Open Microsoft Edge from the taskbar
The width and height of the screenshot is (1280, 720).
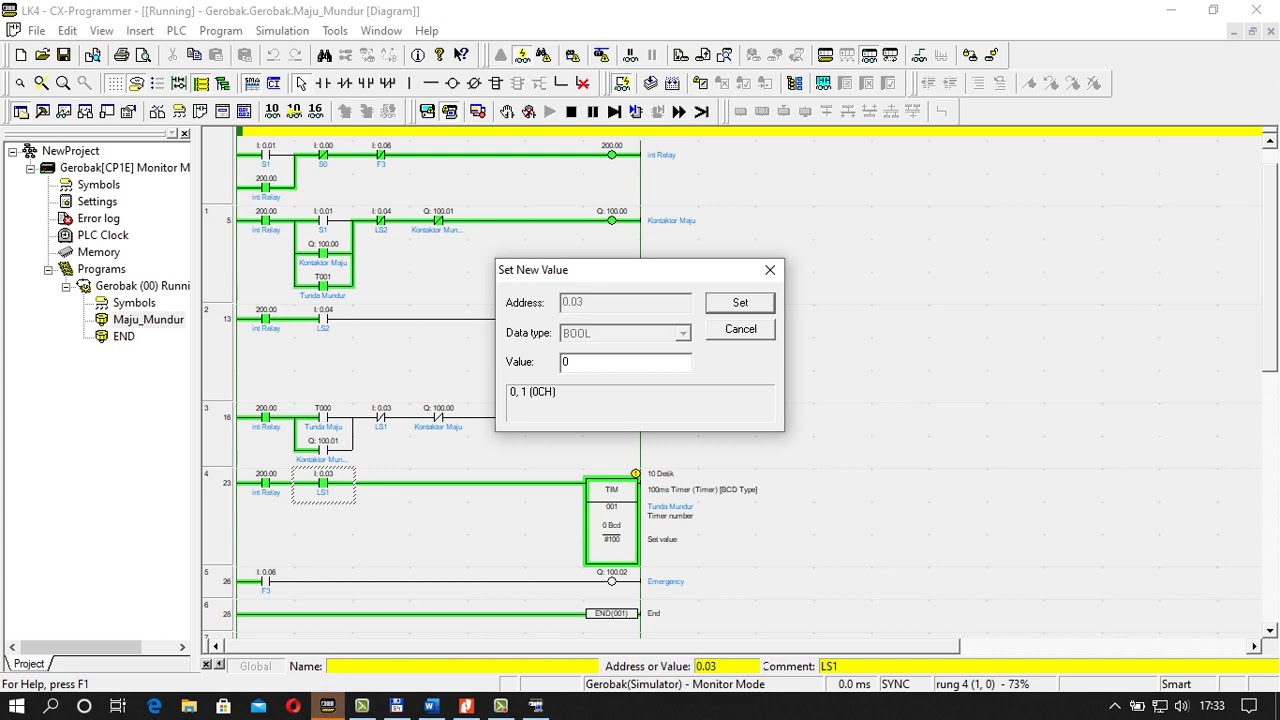154,706
